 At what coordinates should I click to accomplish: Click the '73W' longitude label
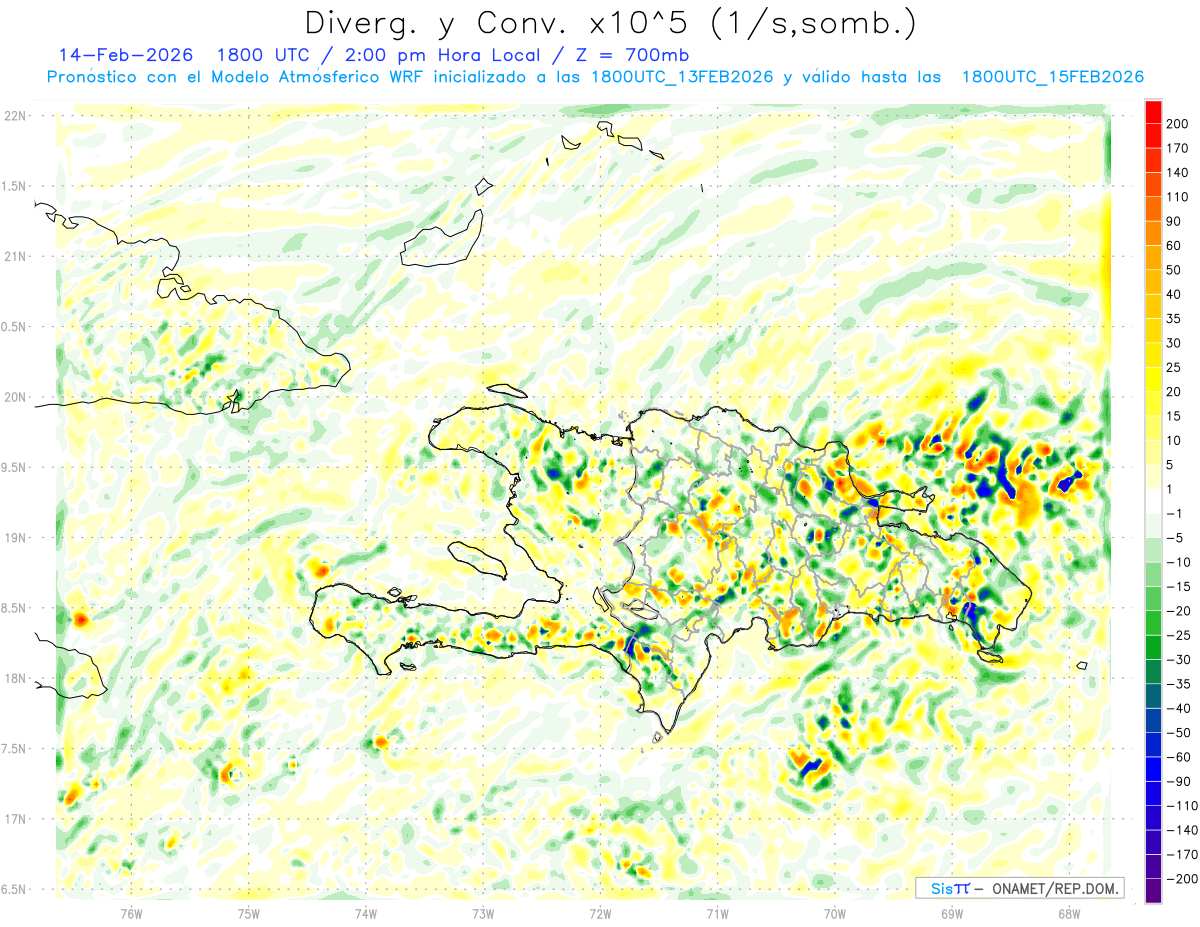click(x=483, y=912)
